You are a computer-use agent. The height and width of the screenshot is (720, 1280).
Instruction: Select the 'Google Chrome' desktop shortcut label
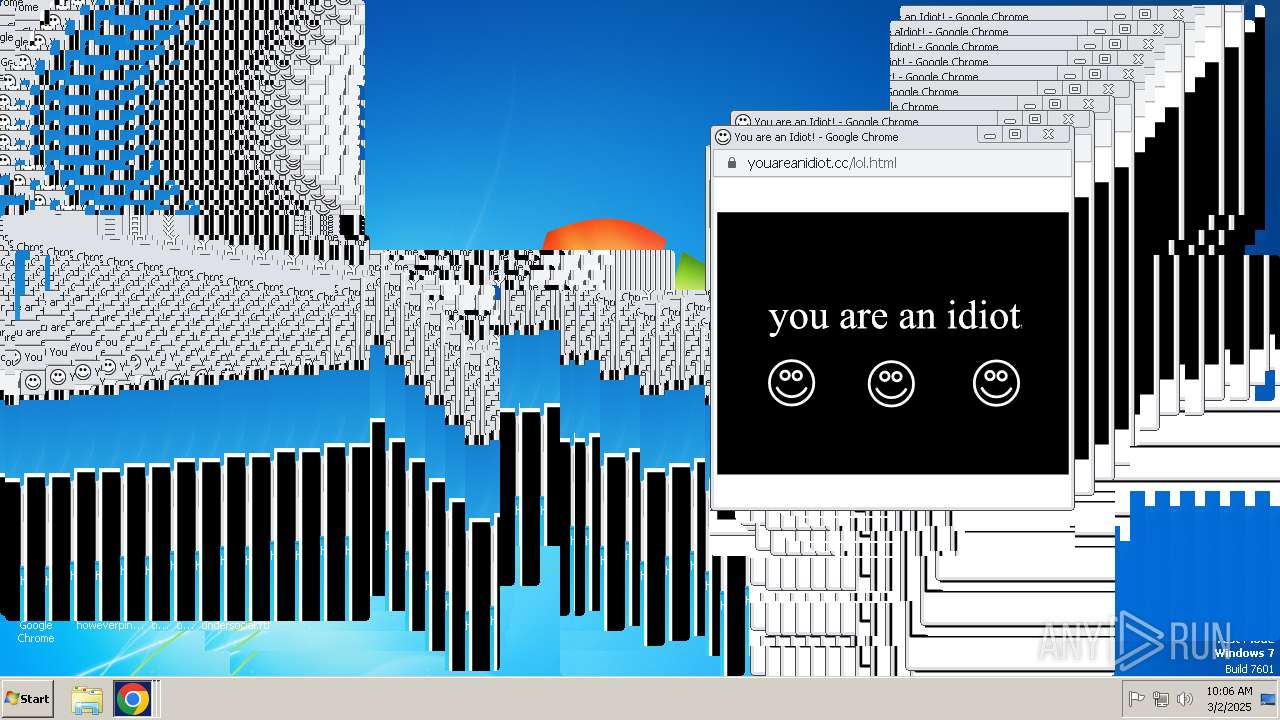[x=35, y=632]
